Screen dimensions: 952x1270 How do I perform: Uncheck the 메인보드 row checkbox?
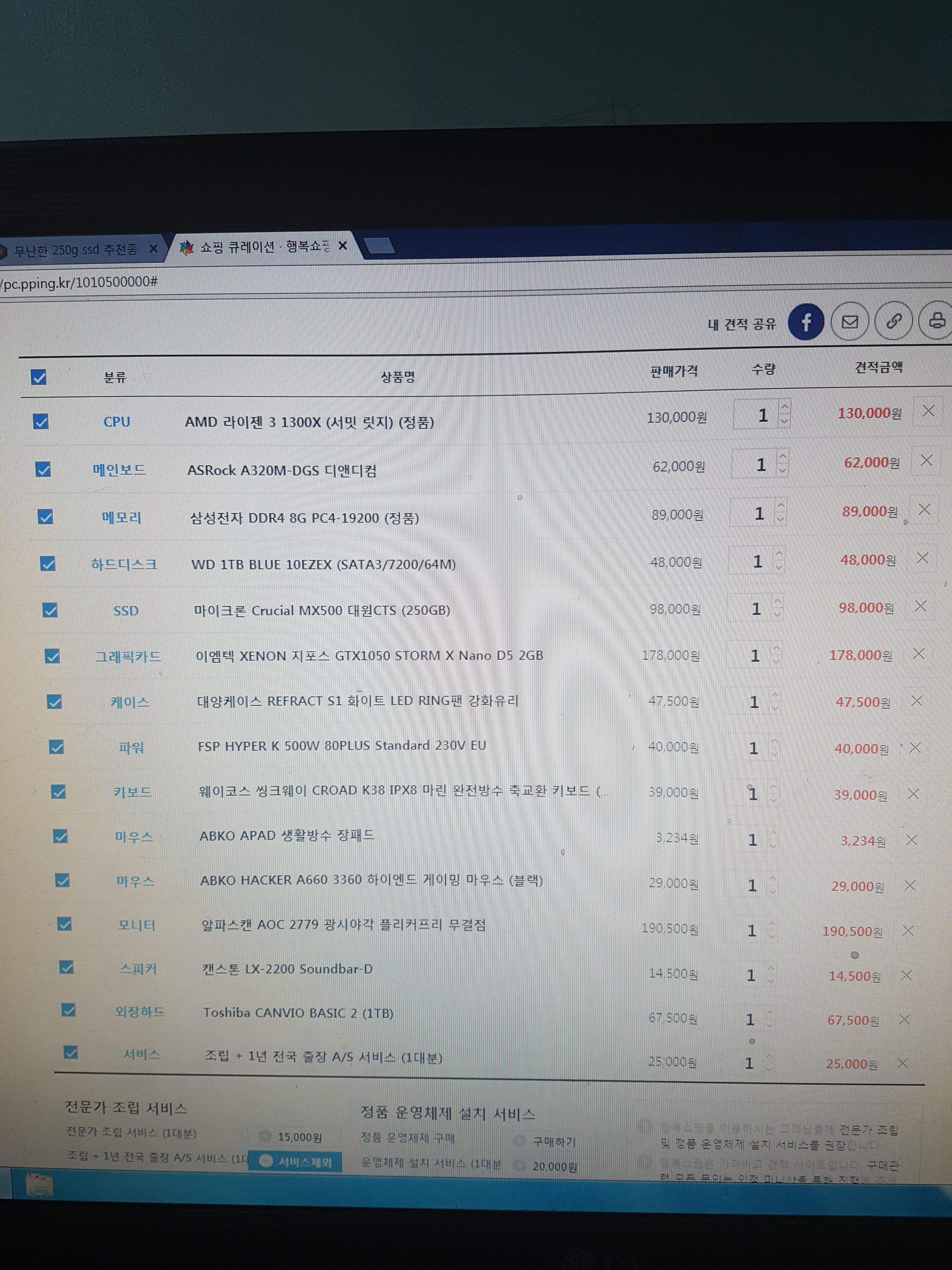[43, 470]
